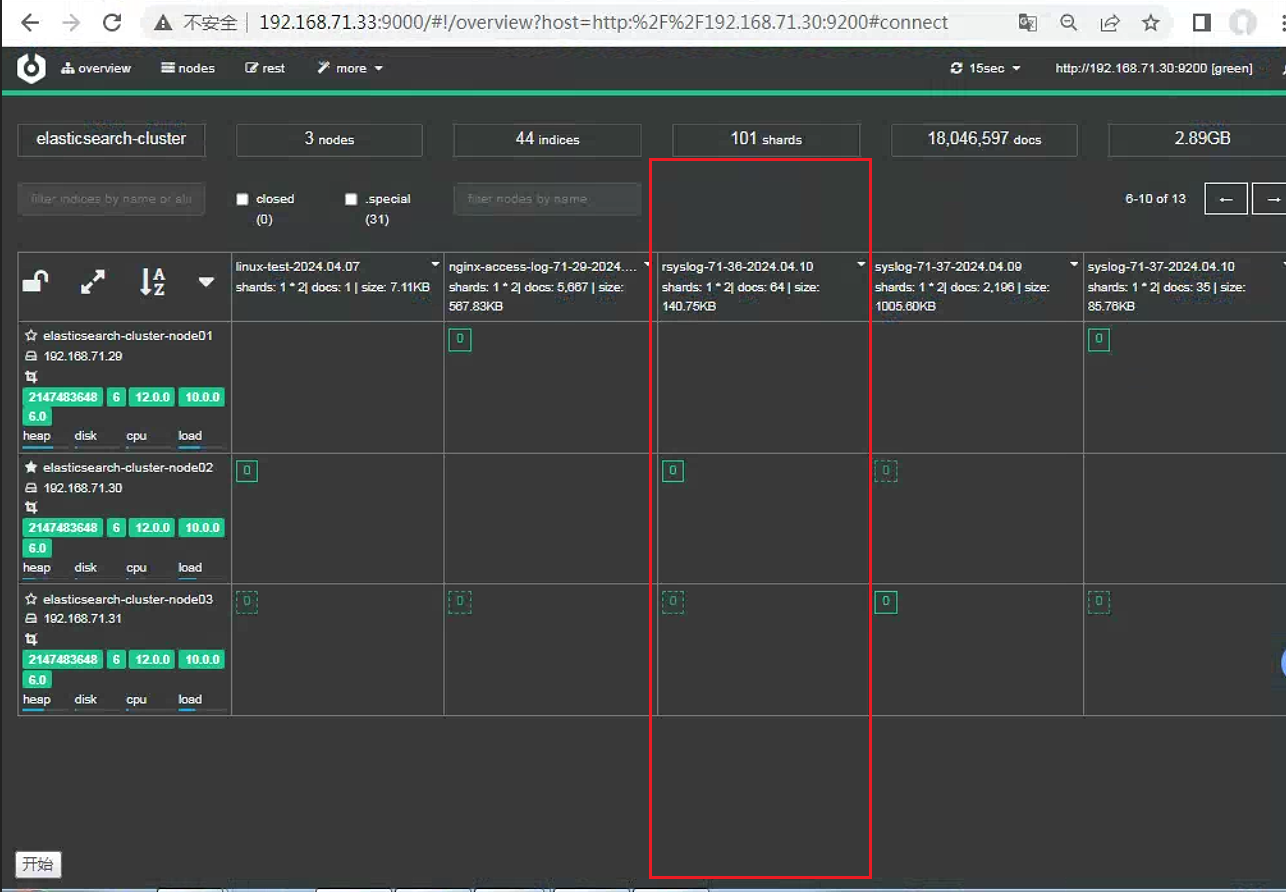Click the 18,046,597 docs summary box
This screenshot has width=1286, height=892.
click(x=984, y=139)
